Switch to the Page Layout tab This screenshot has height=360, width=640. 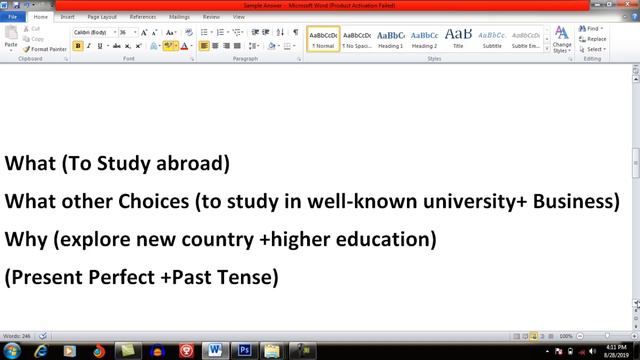click(x=102, y=17)
